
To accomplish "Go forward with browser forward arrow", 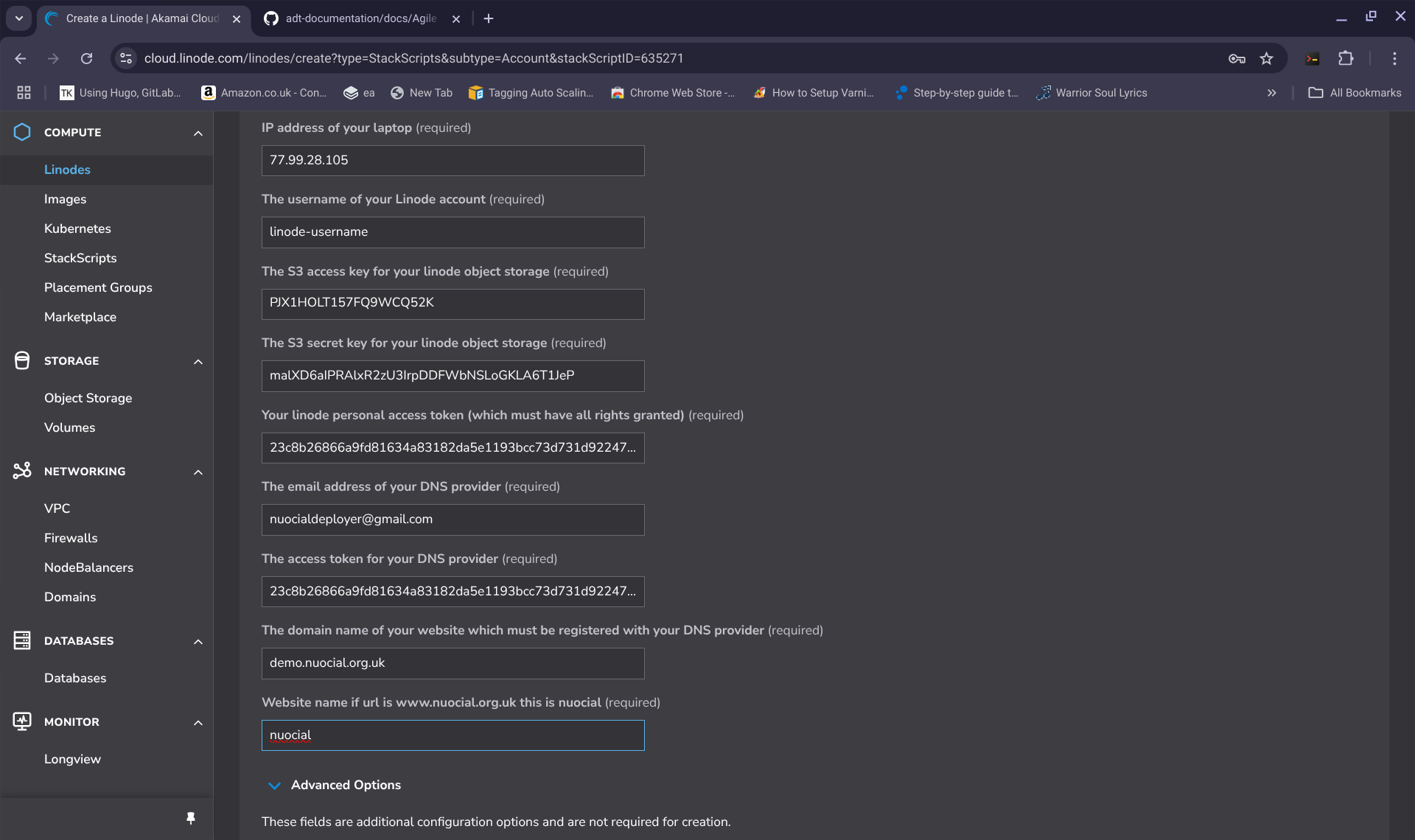I will pos(53,58).
